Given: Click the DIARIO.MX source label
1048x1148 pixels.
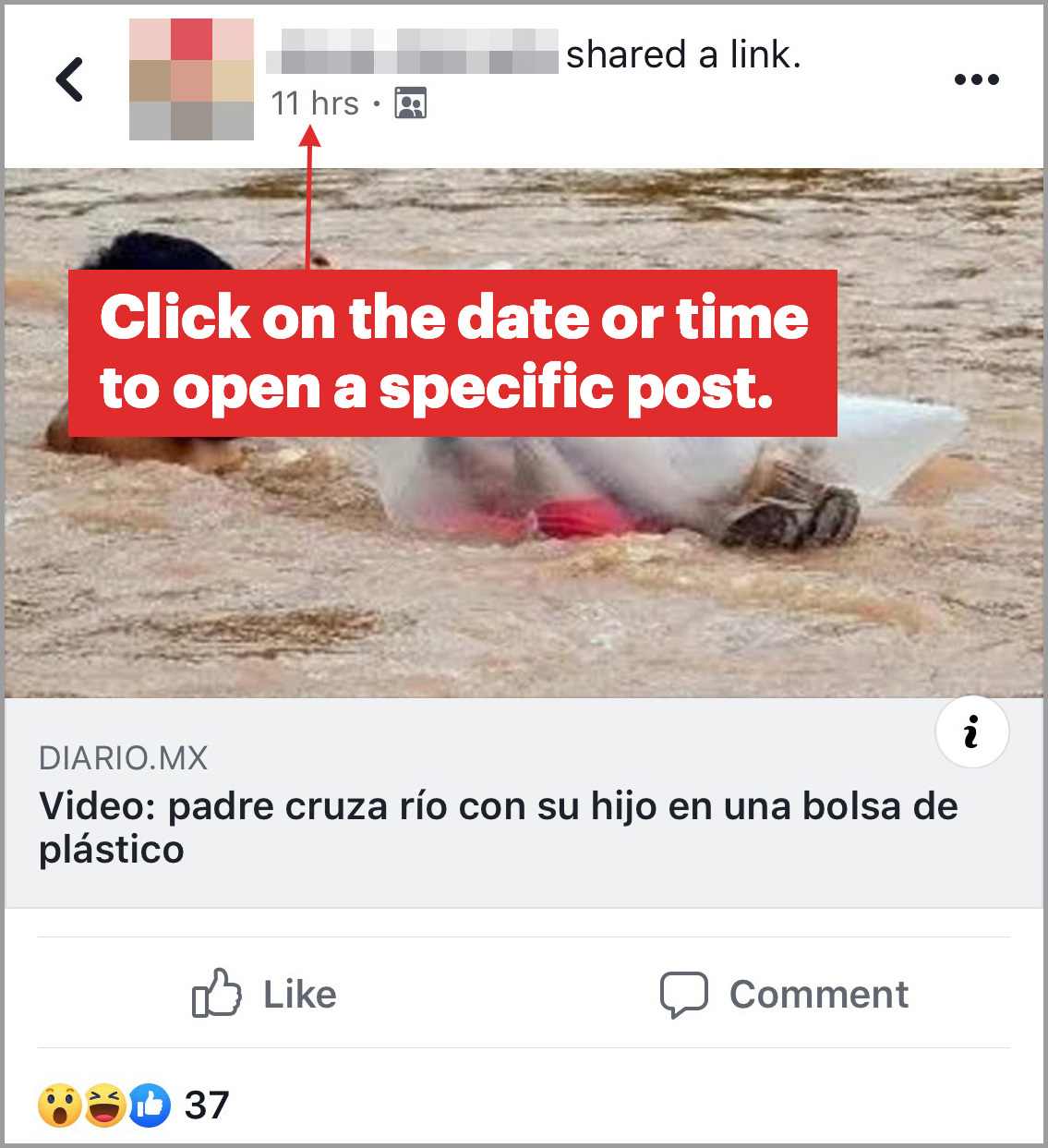Looking at the screenshot, I should click(124, 758).
